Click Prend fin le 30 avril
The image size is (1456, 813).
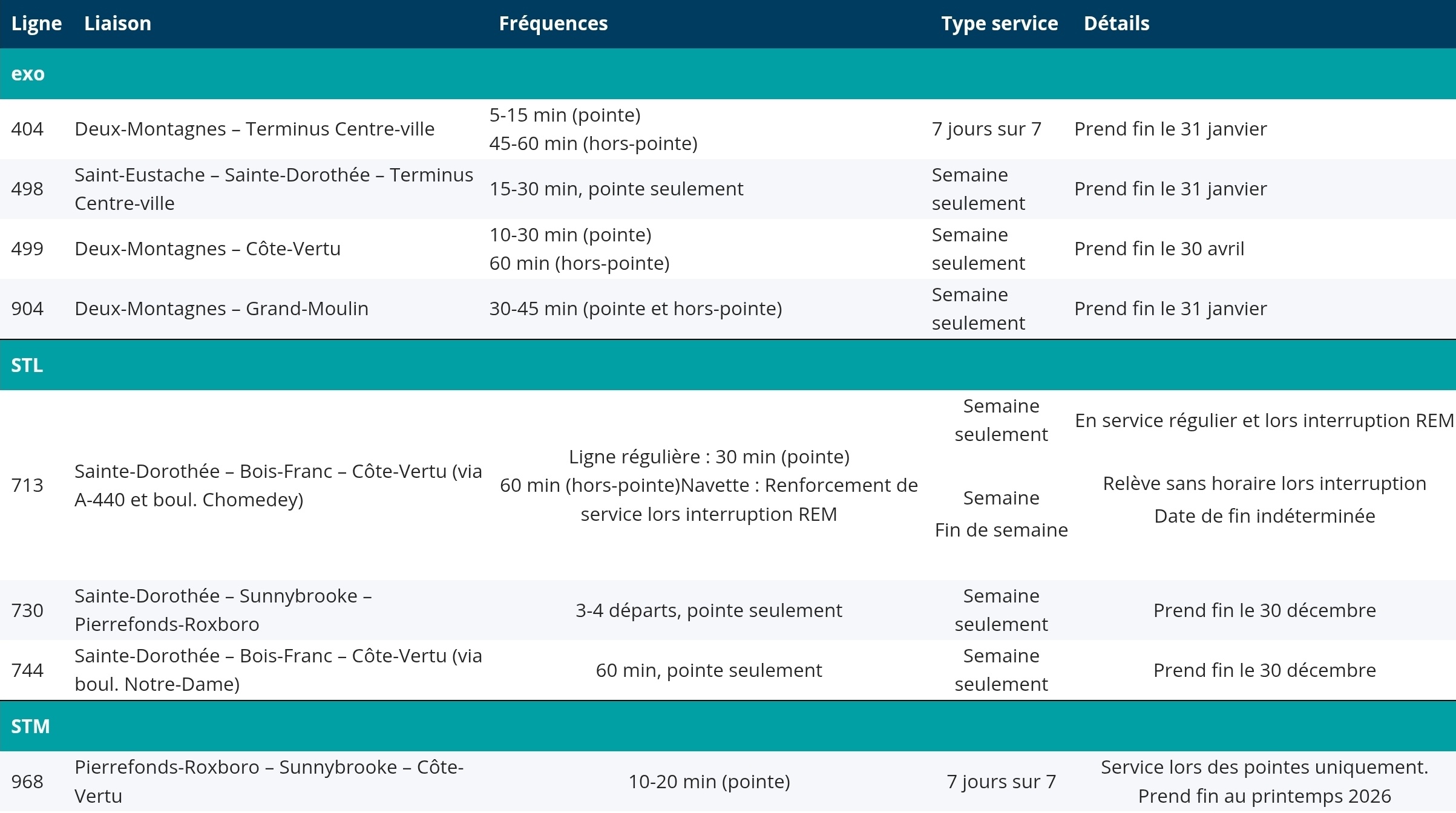coord(1159,249)
